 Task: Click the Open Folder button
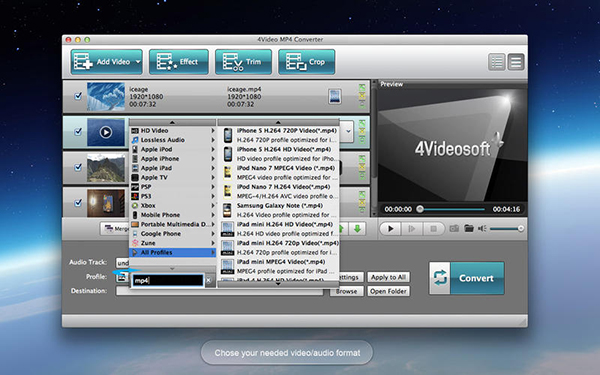point(388,291)
